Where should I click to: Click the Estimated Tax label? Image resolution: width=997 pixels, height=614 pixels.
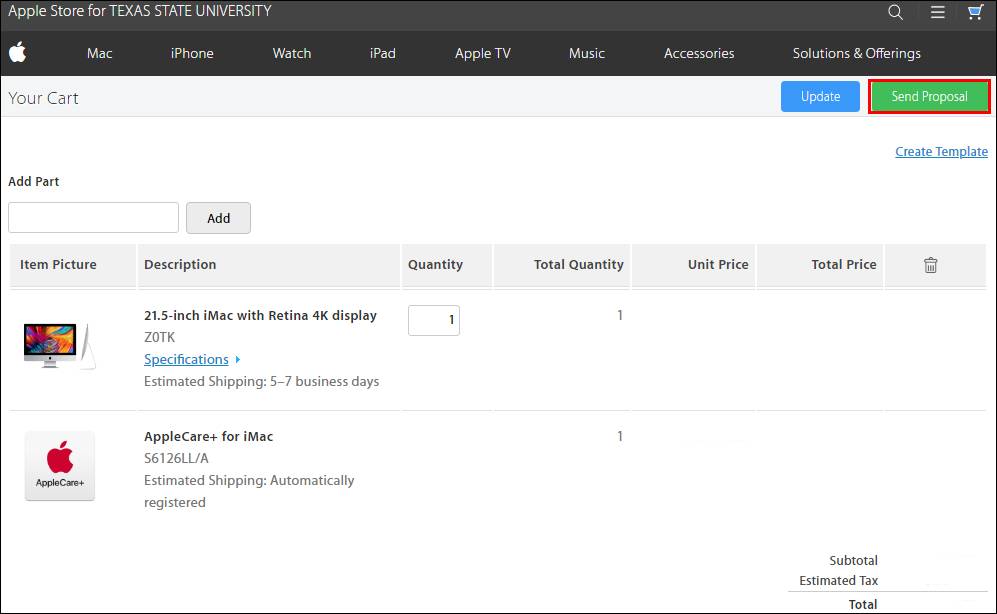(x=839, y=580)
